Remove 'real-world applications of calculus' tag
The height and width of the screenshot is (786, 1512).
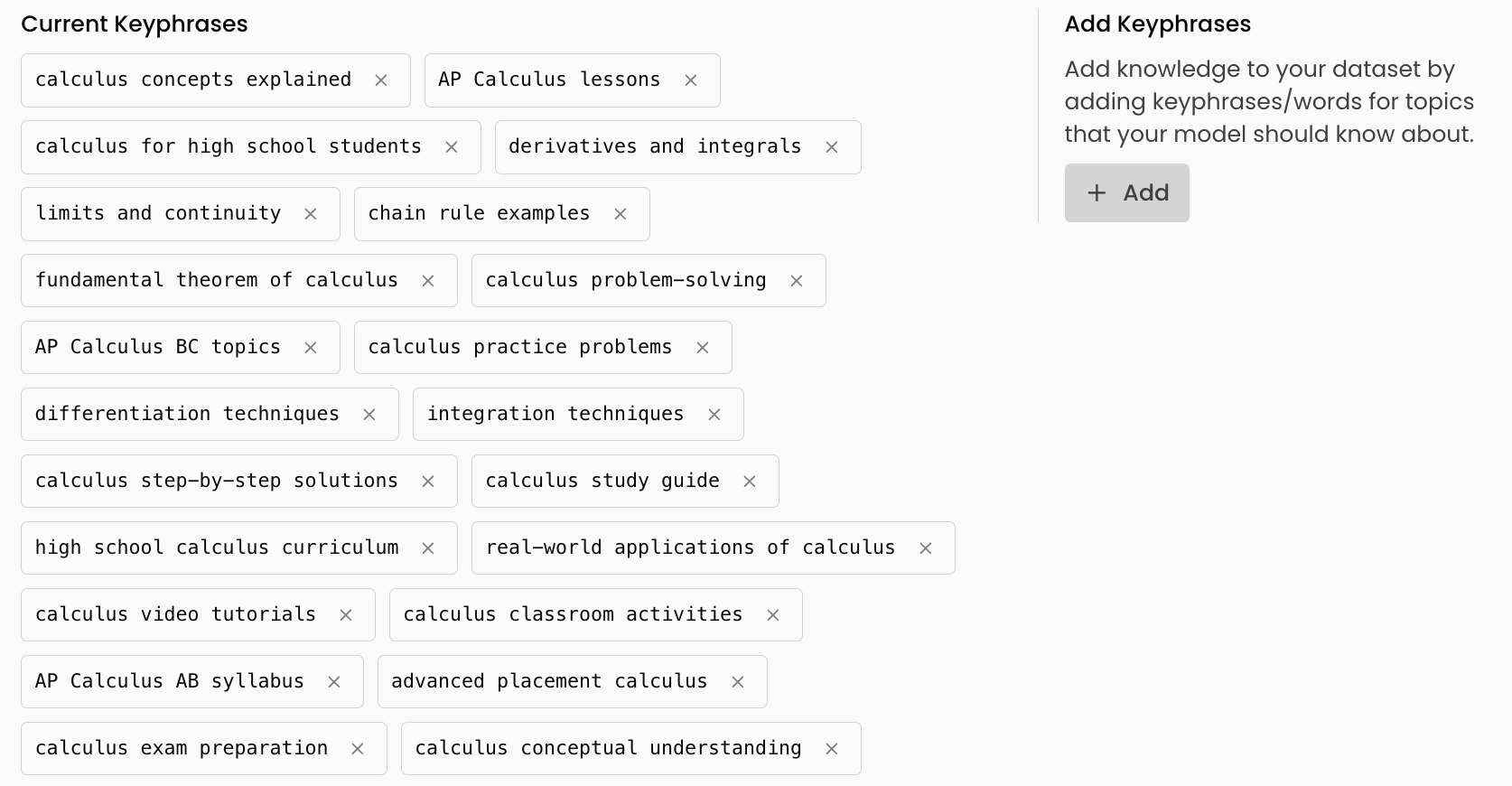coord(926,548)
